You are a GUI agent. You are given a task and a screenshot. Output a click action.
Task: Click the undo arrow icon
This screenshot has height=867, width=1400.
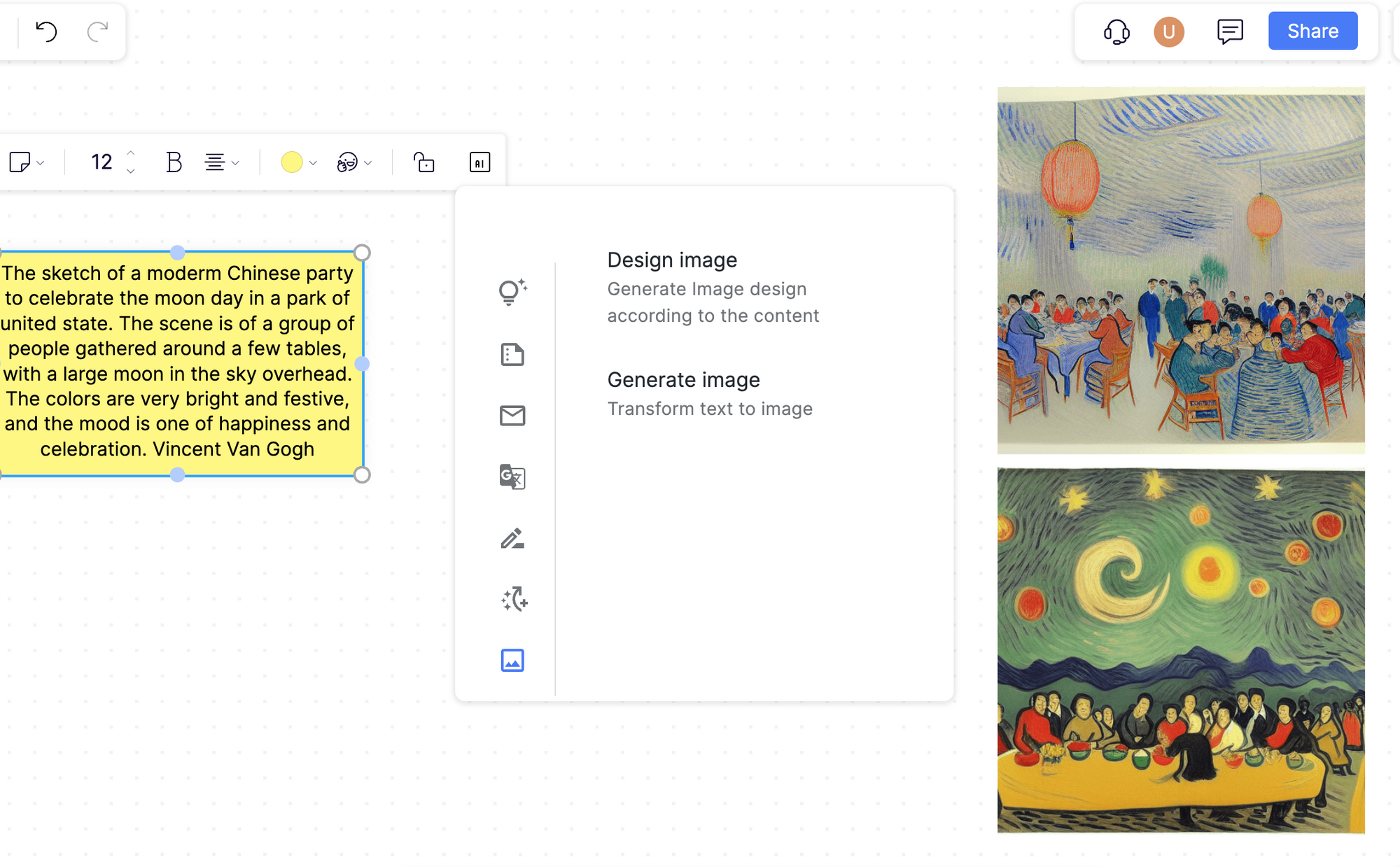click(46, 31)
